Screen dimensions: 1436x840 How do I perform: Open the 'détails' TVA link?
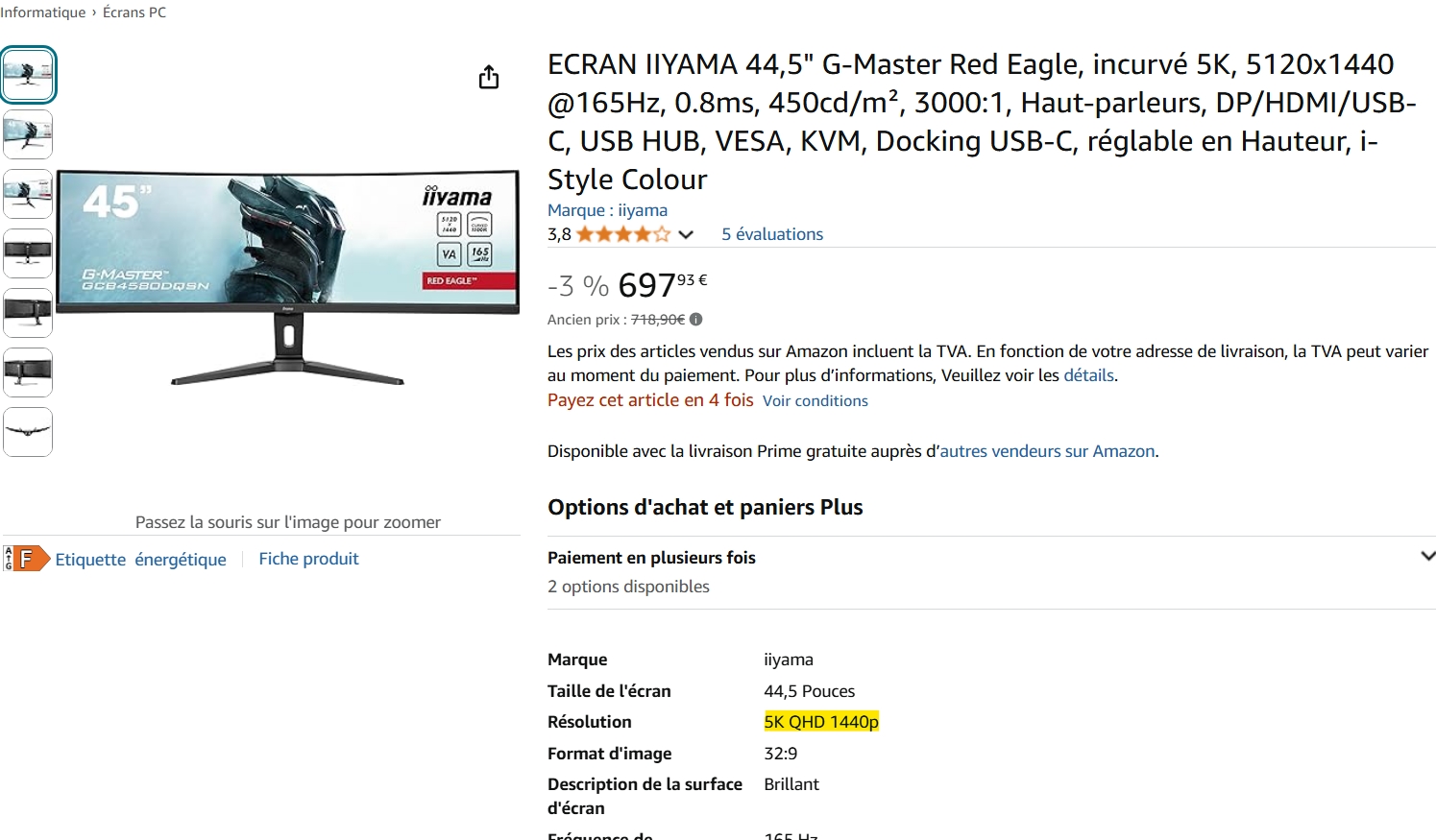tap(1088, 375)
